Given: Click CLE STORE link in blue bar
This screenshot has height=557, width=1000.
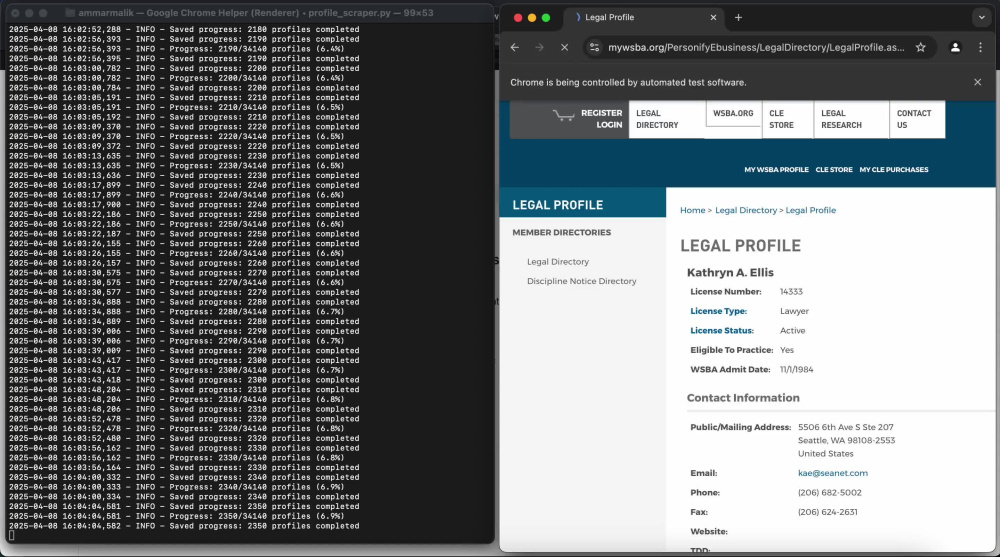Looking at the screenshot, I should [834, 170].
